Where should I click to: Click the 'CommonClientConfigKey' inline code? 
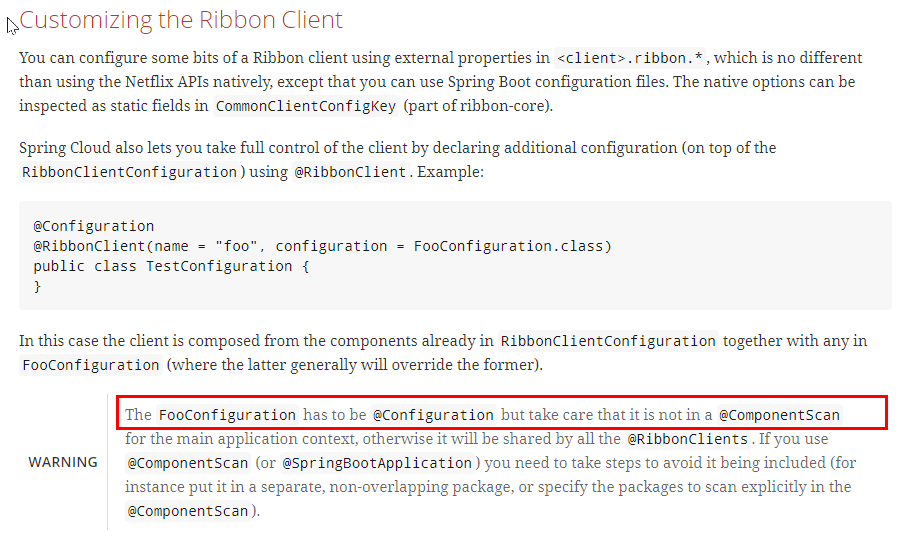point(306,106)
